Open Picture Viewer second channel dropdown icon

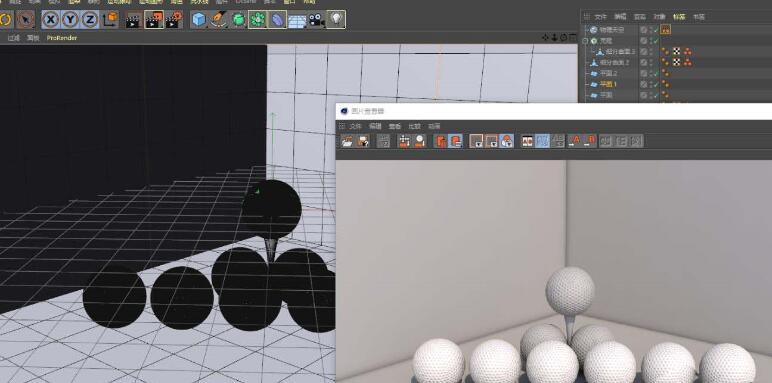(x=491, y=141)
